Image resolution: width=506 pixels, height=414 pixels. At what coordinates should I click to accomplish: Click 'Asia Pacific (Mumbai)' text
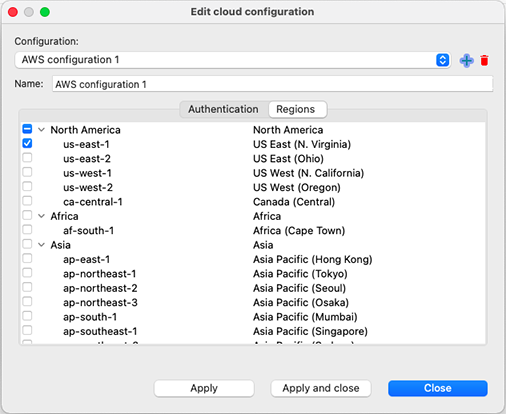click(x=305, y=317)
